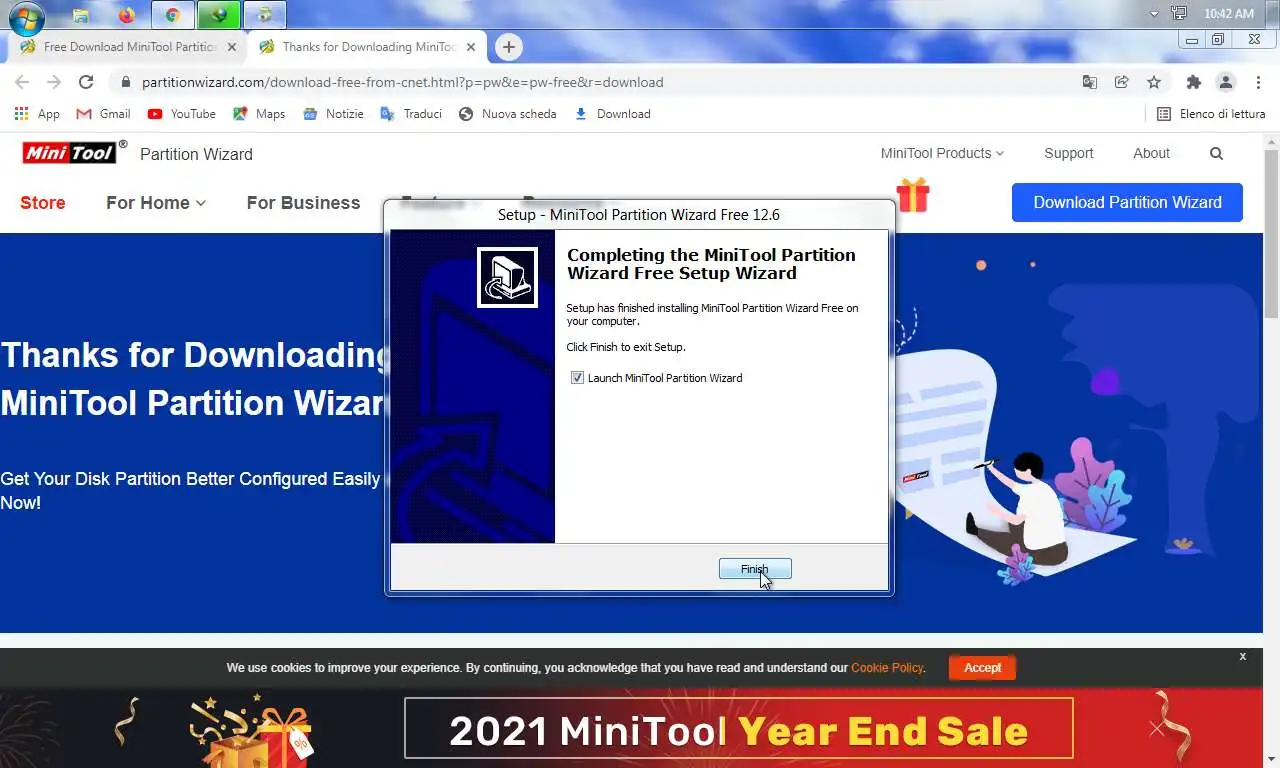Screen dimensions: 1280x768
Task: Open the clock showing 10:42 AM
Action: (1229, 14)
